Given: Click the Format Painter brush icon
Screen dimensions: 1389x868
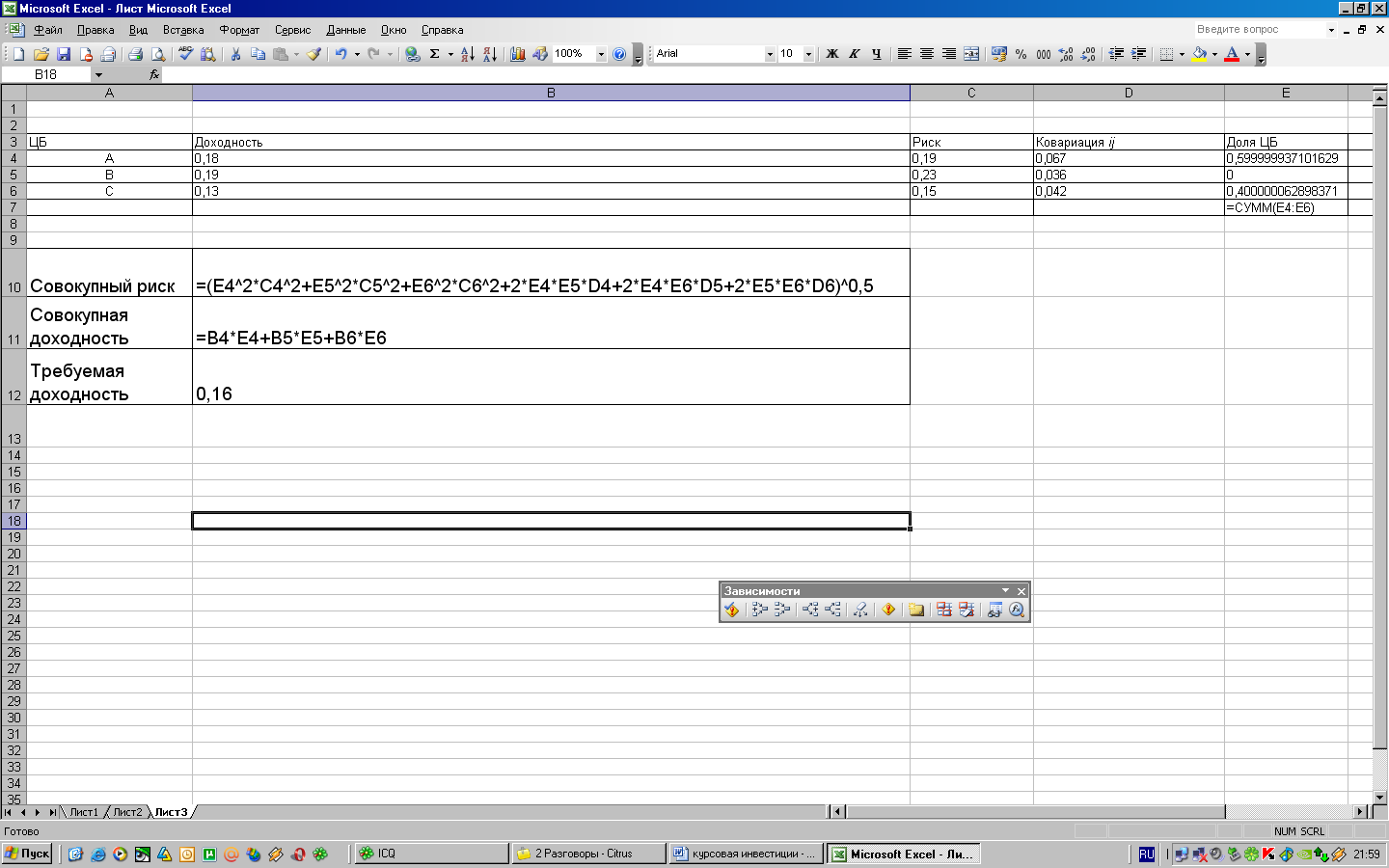Looking at the screenshot, I should point(313,54).
